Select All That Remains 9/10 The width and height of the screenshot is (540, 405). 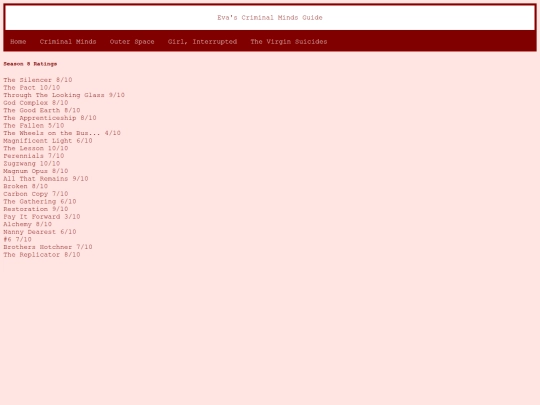pyautogui.click(x=46, y=178)
